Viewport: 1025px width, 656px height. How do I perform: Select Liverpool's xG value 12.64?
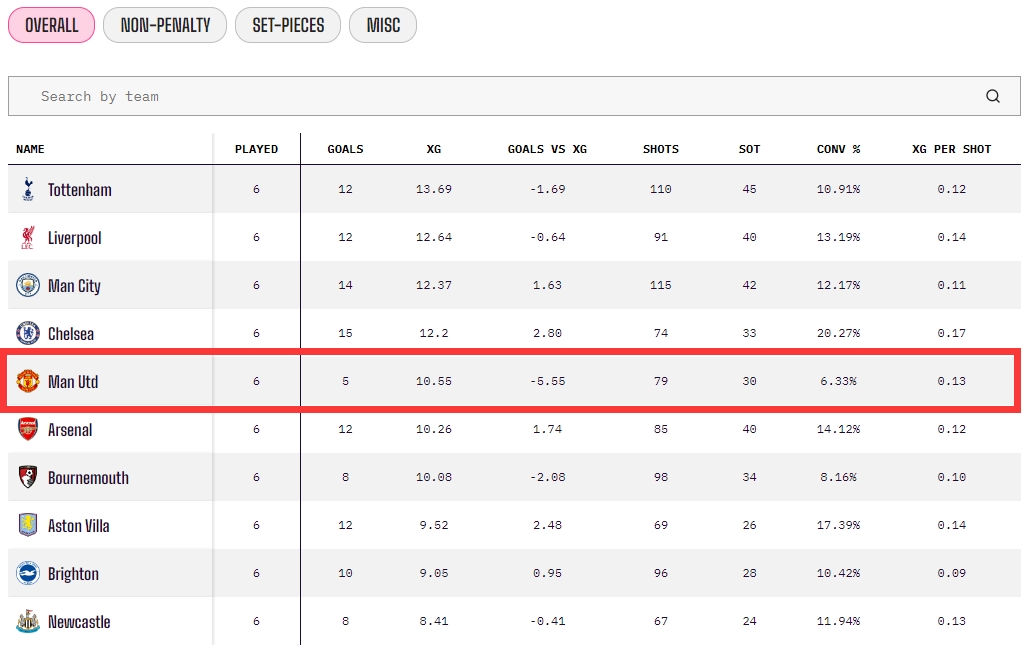coord(434,237)
